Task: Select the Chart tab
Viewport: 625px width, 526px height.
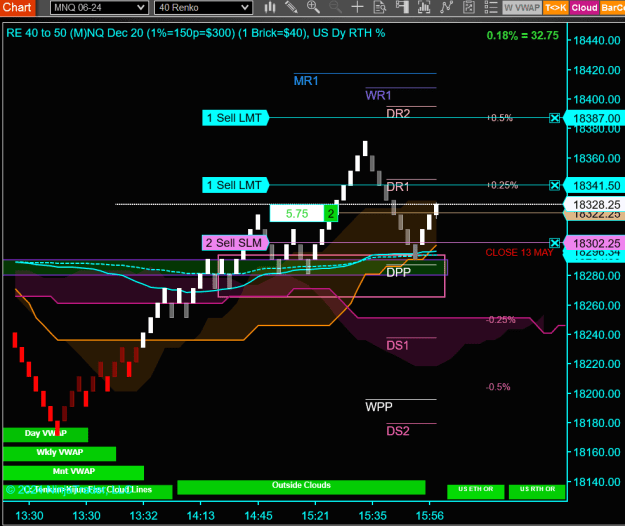Action: tap(17, 7)
